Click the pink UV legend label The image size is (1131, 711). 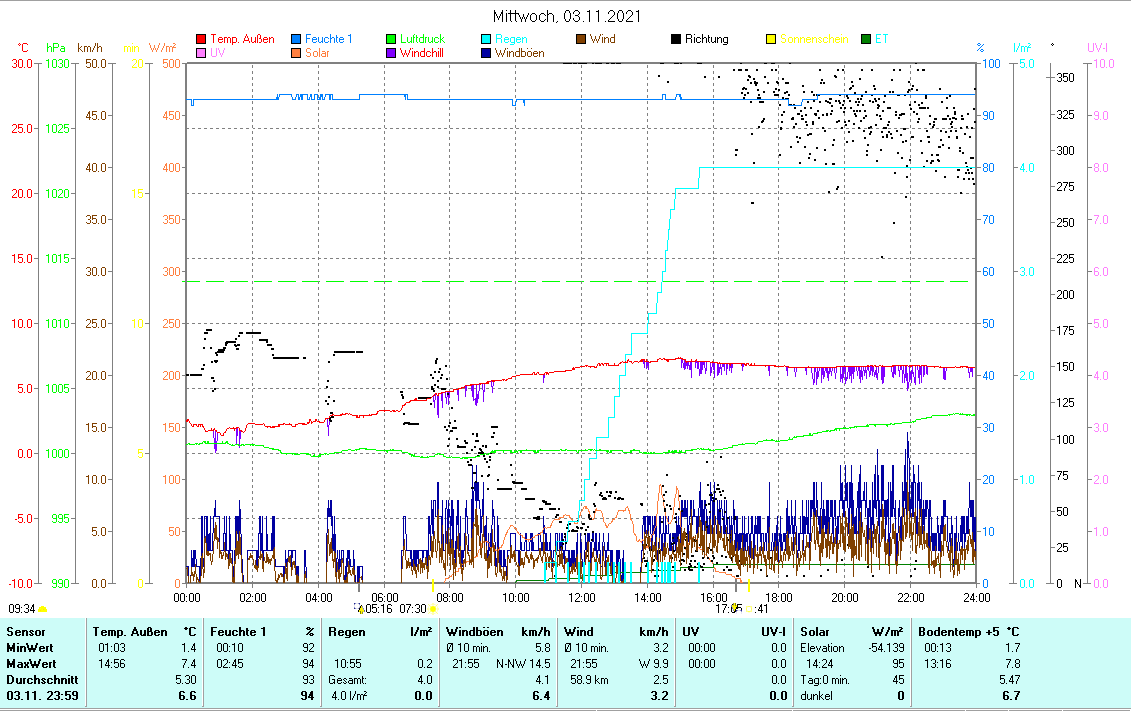point(218,54)
